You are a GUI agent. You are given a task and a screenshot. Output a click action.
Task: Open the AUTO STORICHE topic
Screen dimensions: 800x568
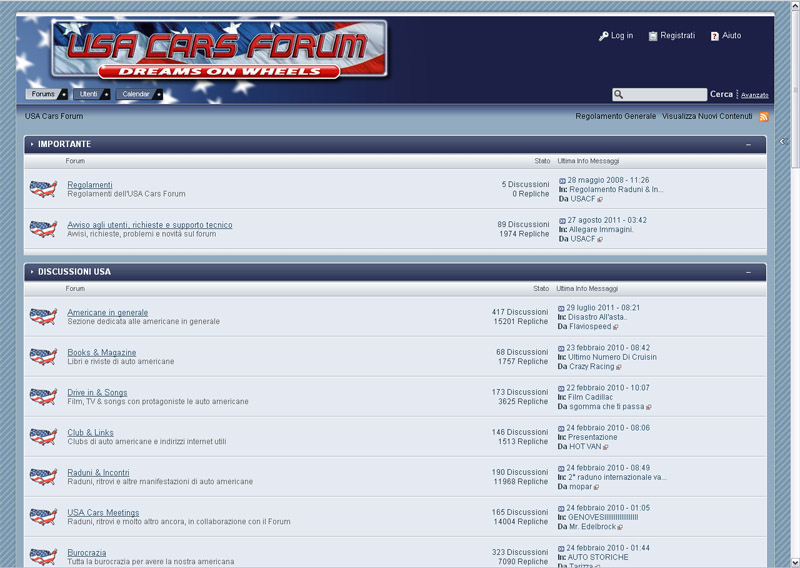click(x=598, y=558)
